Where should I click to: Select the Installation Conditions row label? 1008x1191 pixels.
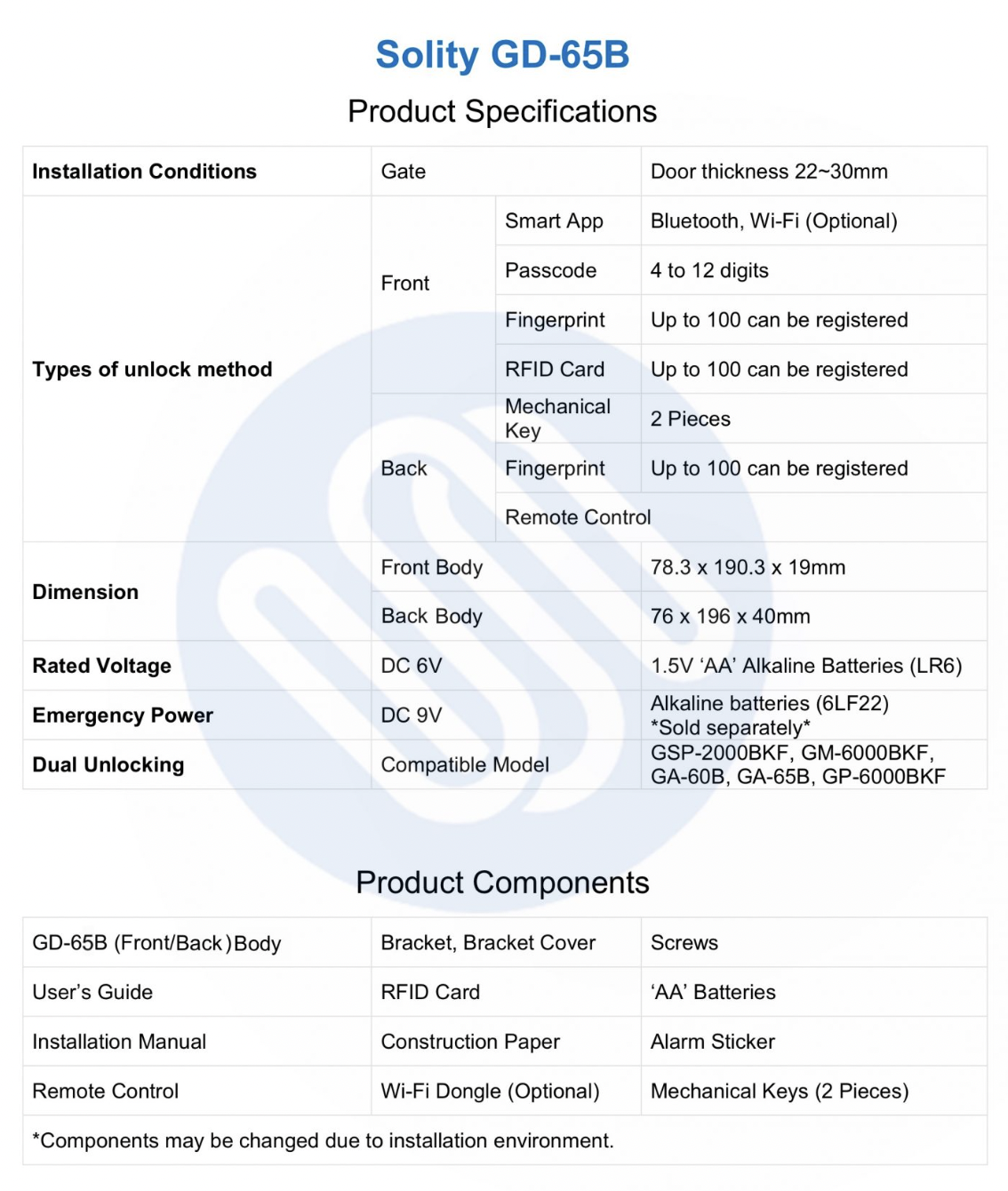click(x=144, y=172)
